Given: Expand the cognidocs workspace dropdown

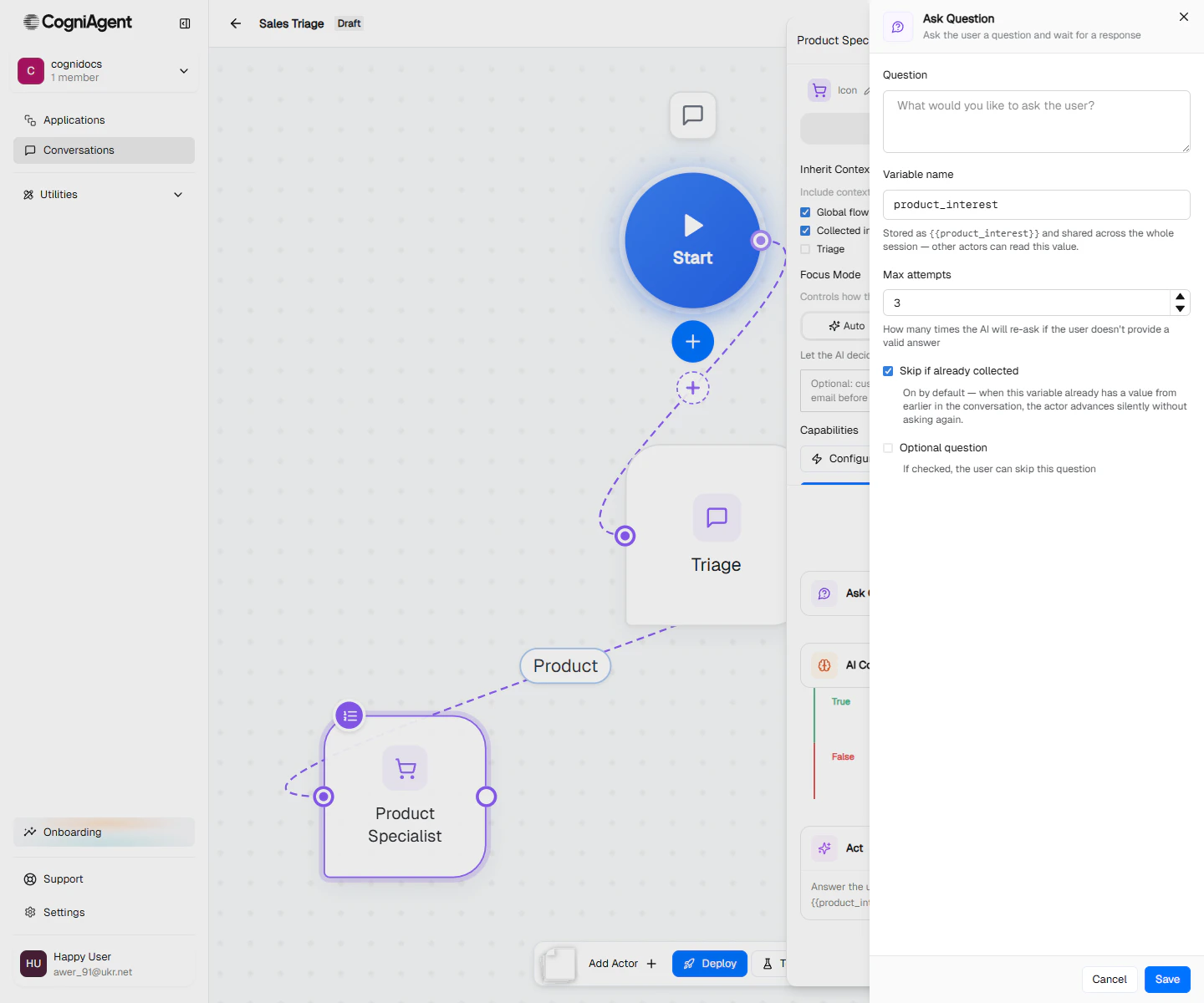Looking at the screenshot, I should click(184, 71).
